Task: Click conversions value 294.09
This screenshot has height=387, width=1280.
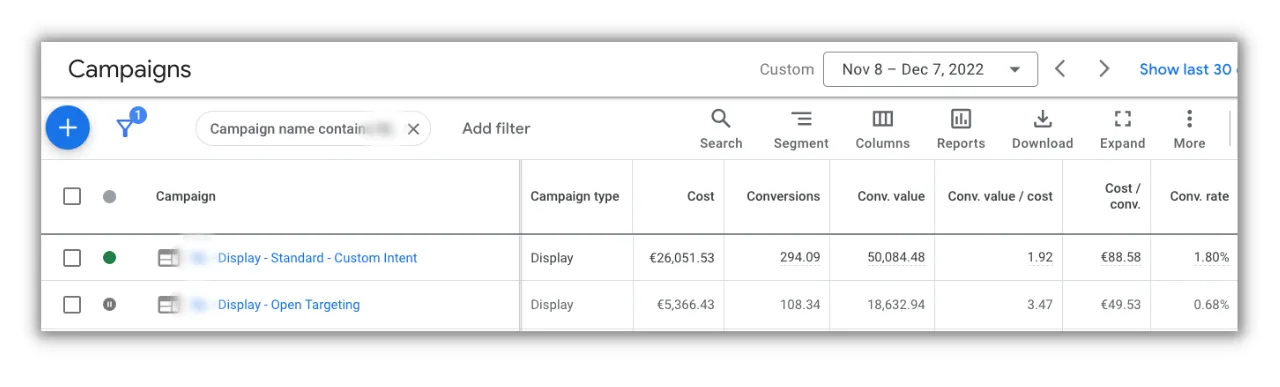Action: (800, 258)
